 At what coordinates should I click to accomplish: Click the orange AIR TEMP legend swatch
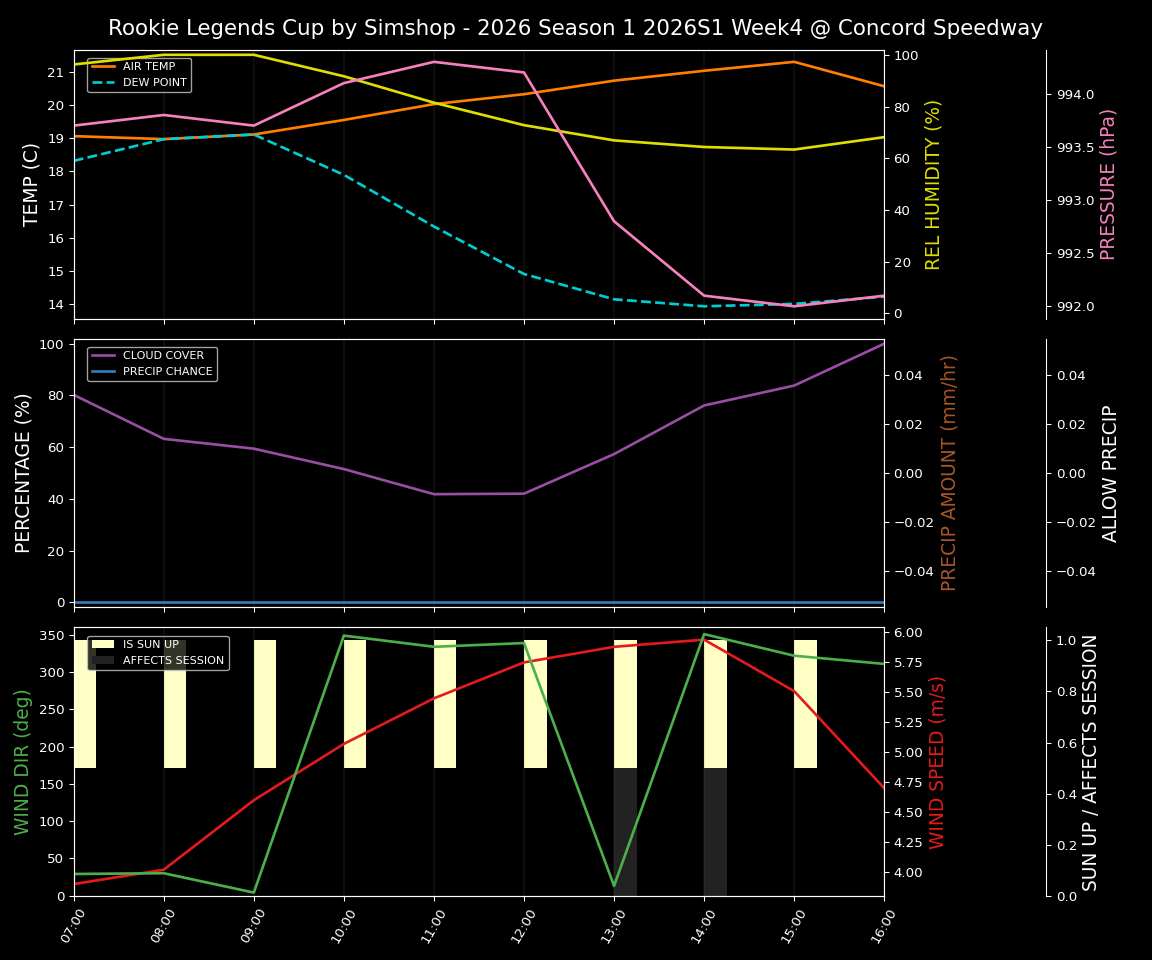coord(104,65)
